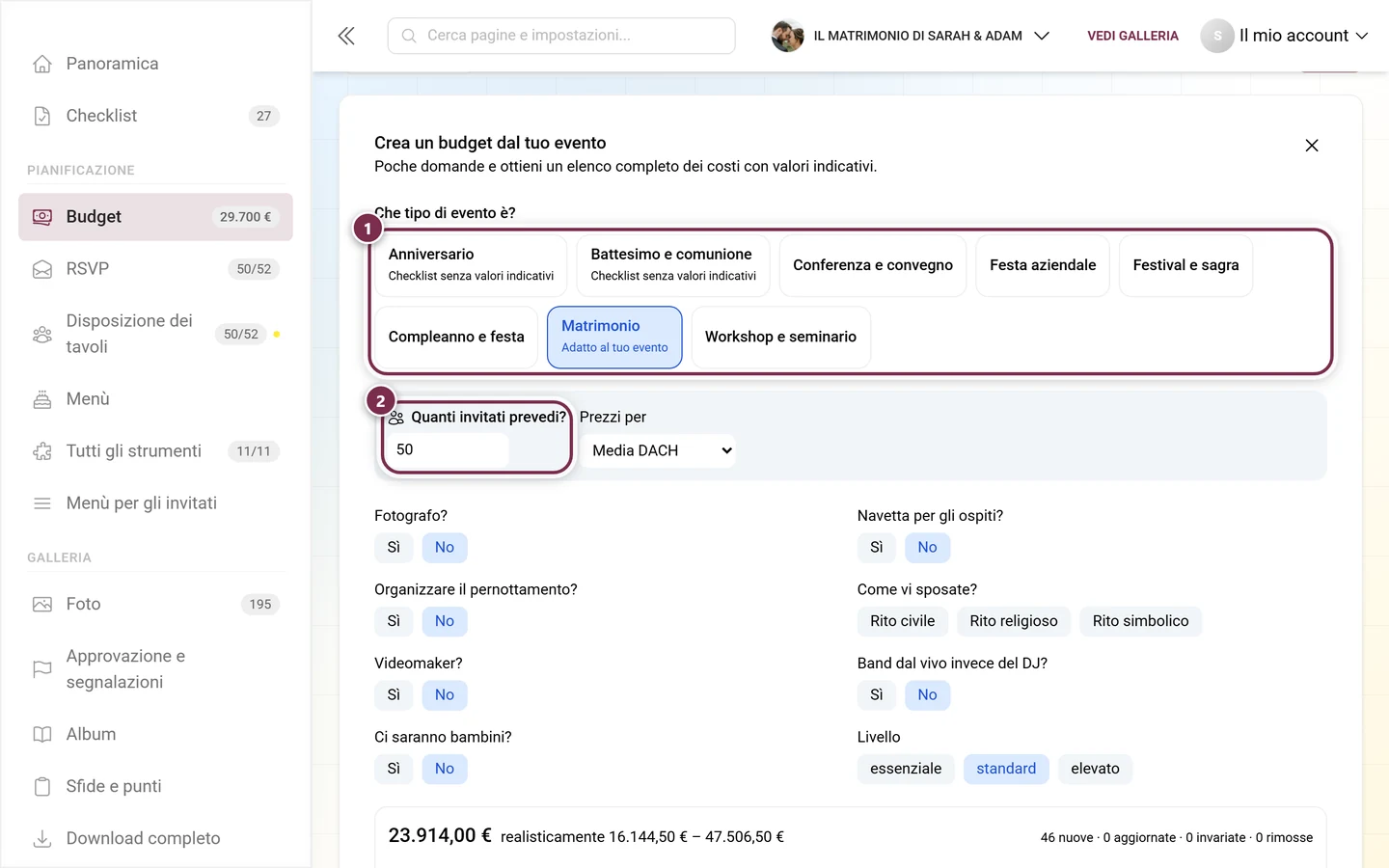Screen dimensions: 1389x868
Task: Click the RSVP envelope icon
Action: (42, 269)
